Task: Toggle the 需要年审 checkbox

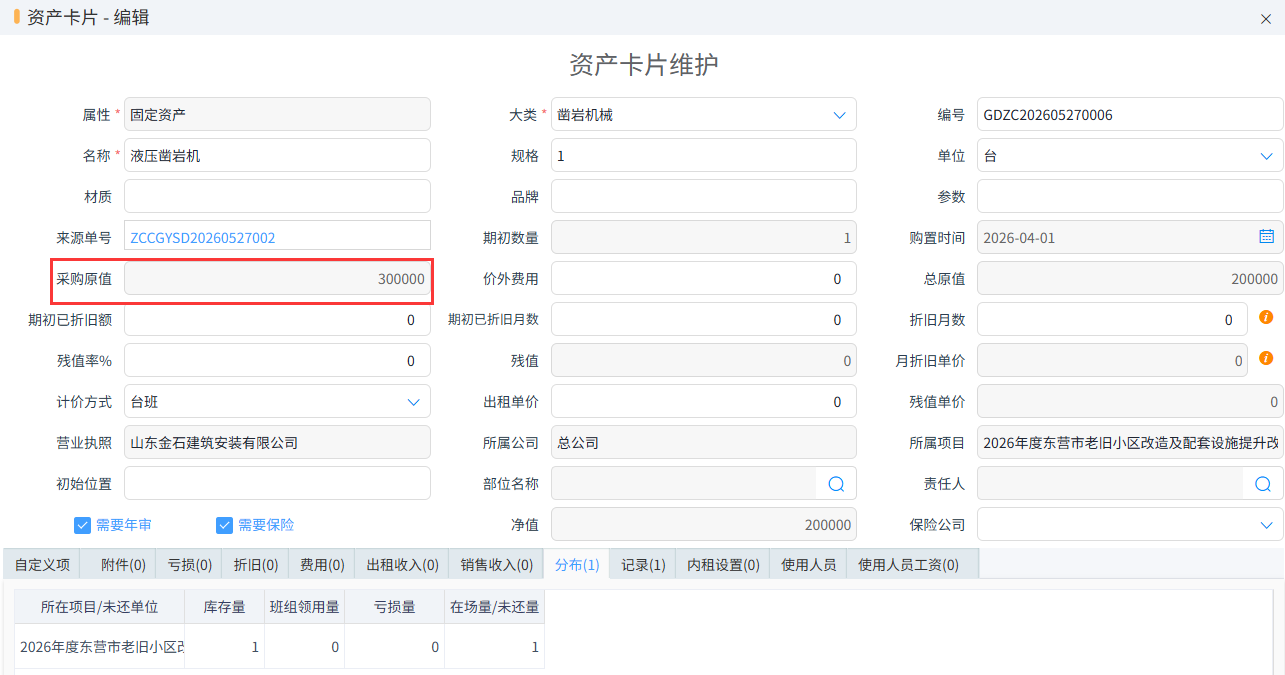Action: point(82,525)
